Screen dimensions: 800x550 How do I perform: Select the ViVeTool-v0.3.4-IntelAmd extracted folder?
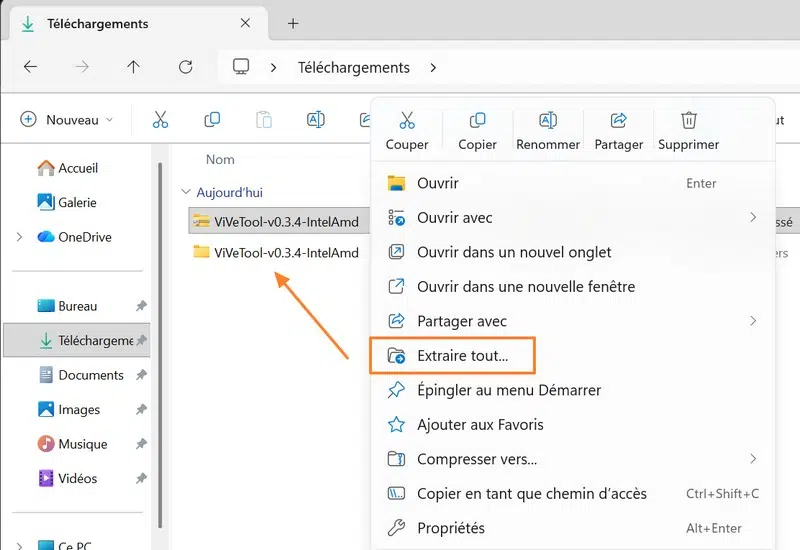(285, 253)
